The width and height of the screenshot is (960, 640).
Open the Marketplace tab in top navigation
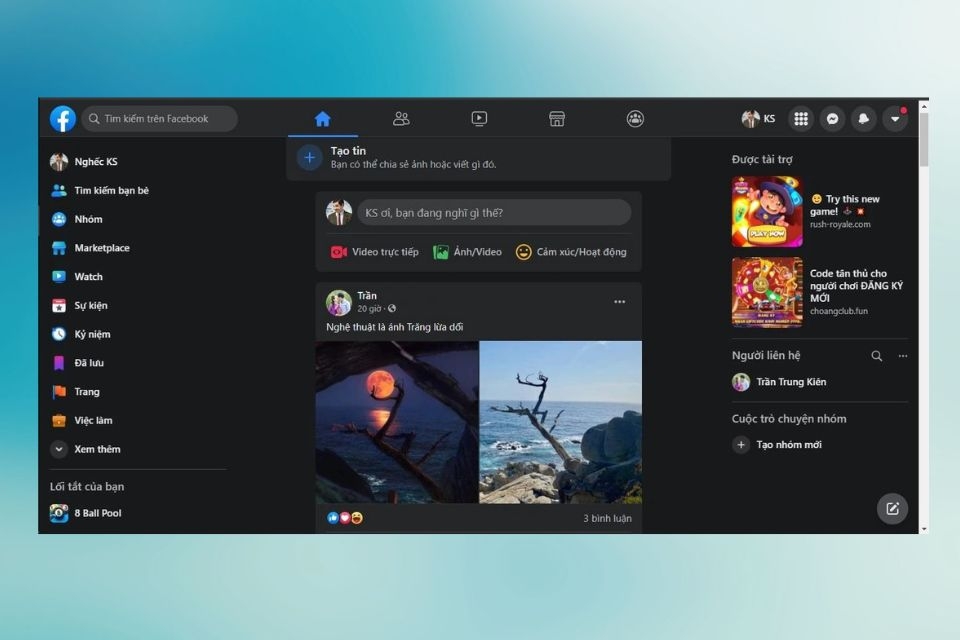click(557, 119)
